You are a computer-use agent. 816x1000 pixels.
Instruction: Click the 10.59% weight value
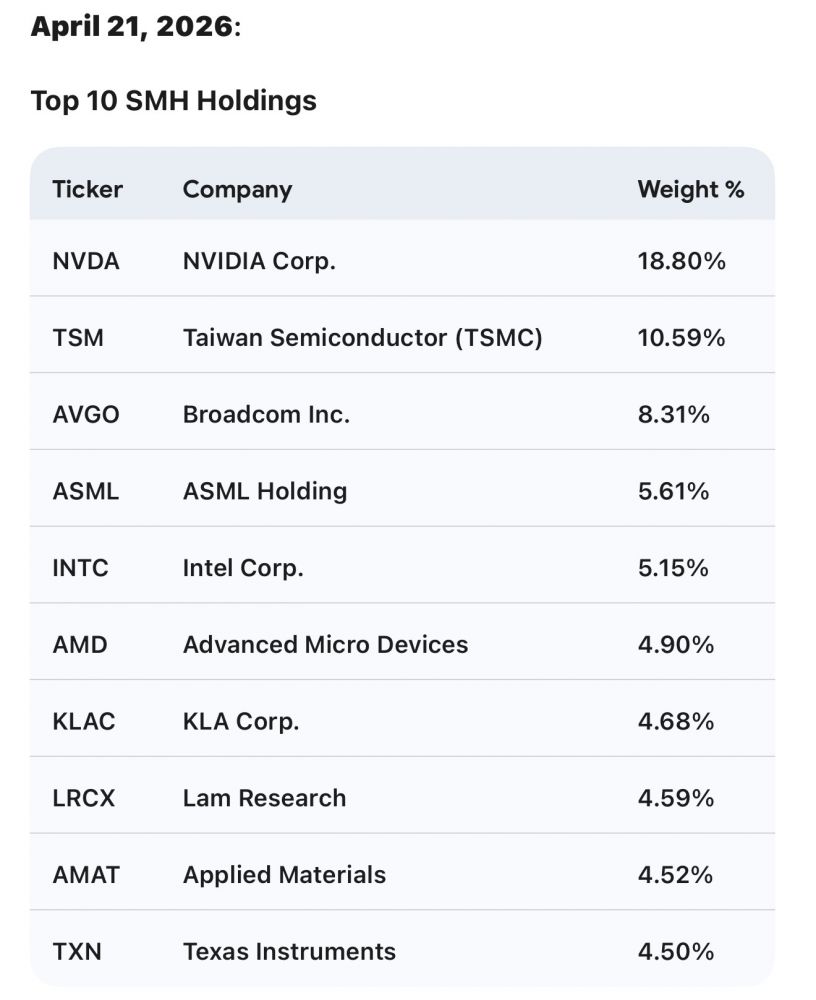pyautogui.click(x=681, y=338)
